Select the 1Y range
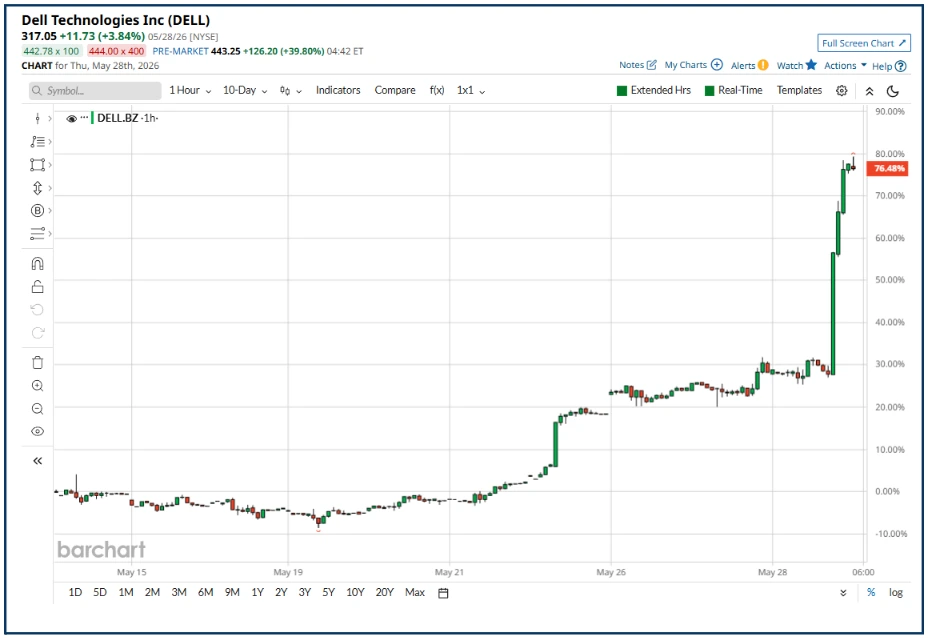 click(x=257, y=592)
